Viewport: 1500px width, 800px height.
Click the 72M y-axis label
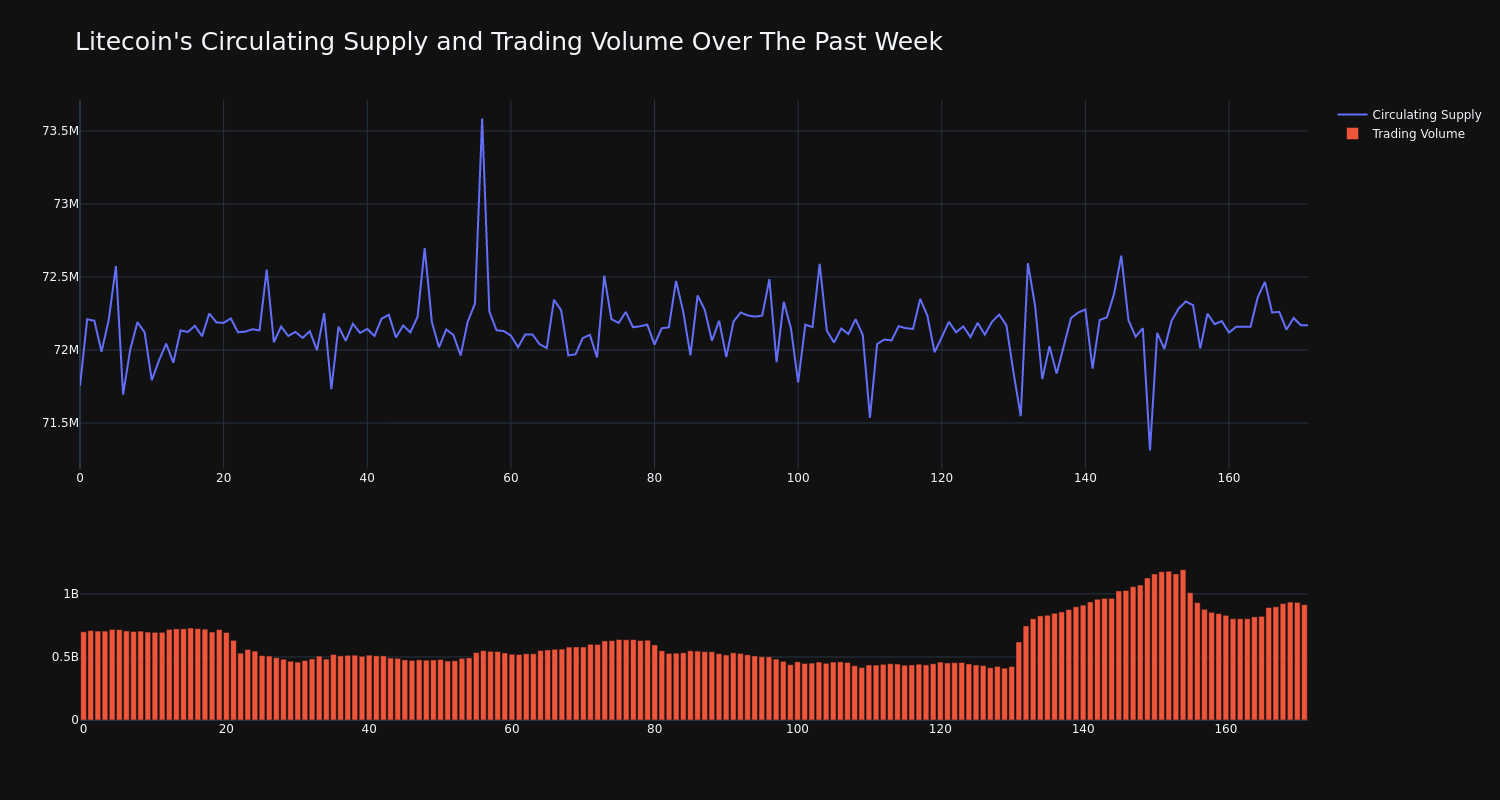click(x=66, y=350)
